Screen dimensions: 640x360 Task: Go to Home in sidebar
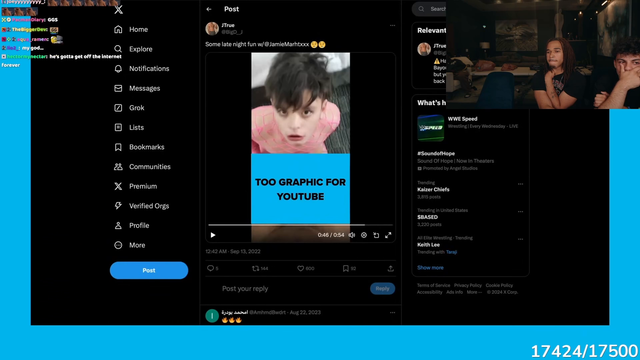pos(131,29)
